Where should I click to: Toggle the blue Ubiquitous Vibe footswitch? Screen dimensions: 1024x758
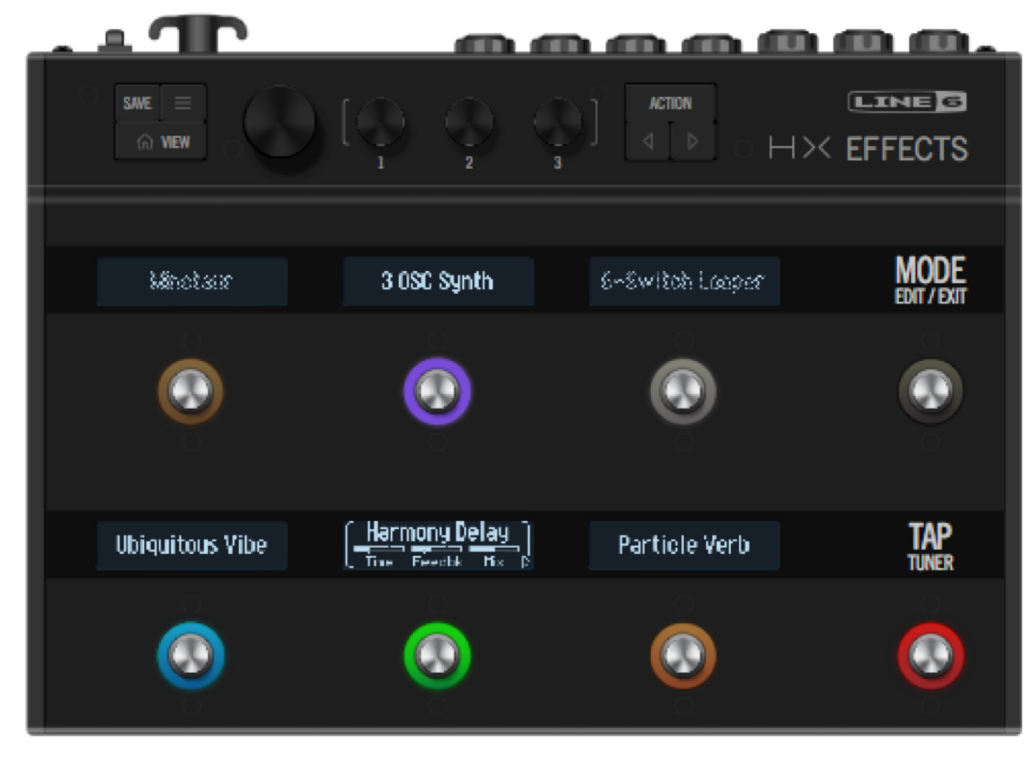[191, 655]
